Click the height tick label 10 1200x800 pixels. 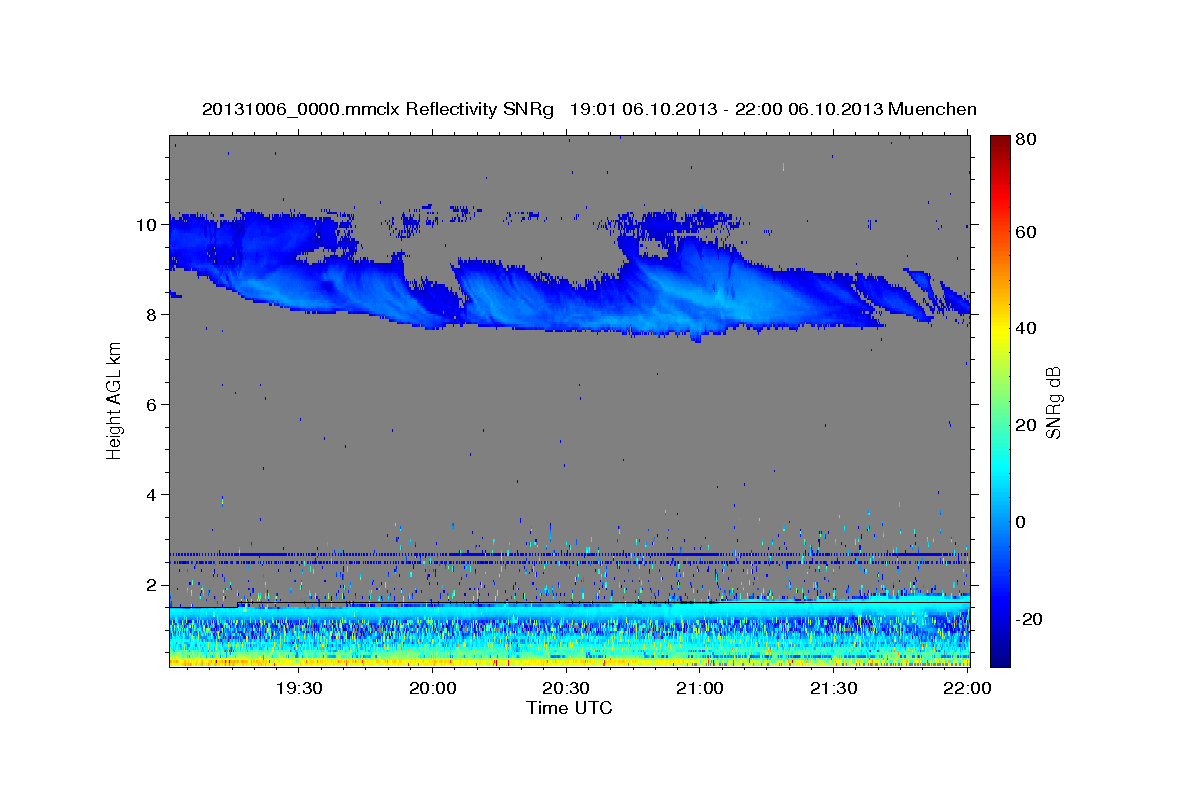[149, 225]
